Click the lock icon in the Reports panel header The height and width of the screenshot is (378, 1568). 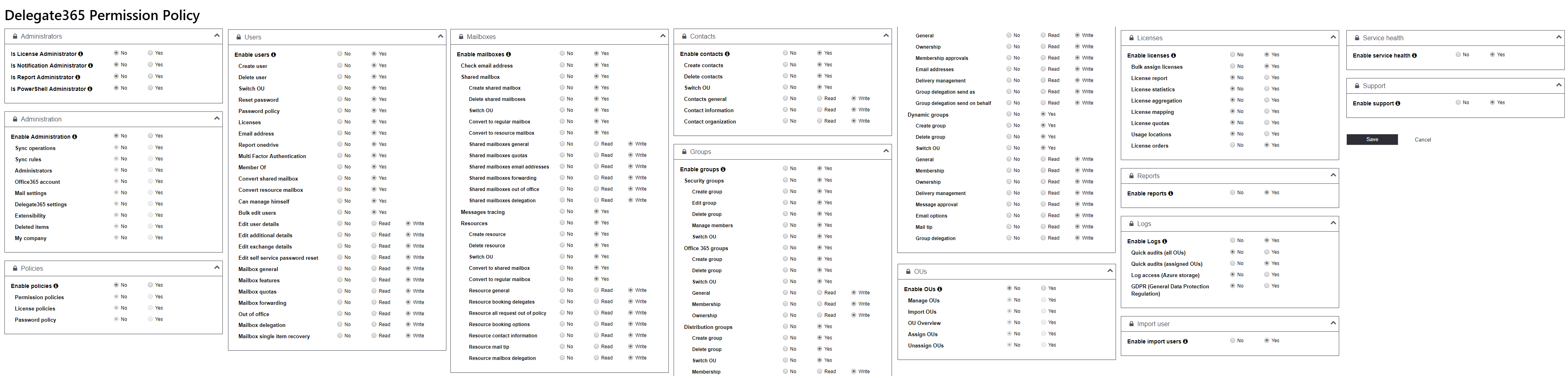(x=1132, y=176)
